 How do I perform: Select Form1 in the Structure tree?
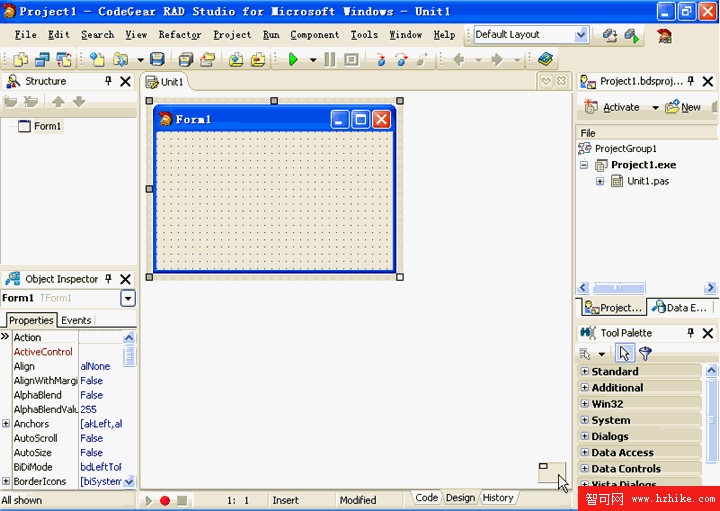[47, 126]
